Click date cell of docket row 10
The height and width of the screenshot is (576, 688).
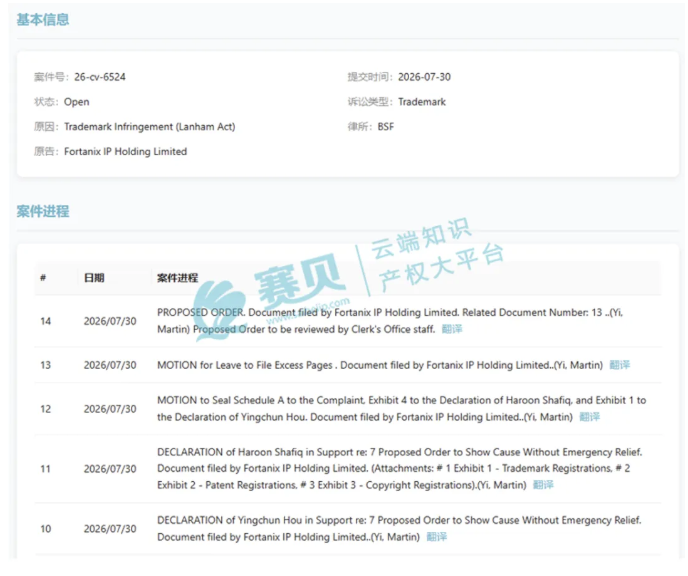pyautogui.click(x=110, y=529)
